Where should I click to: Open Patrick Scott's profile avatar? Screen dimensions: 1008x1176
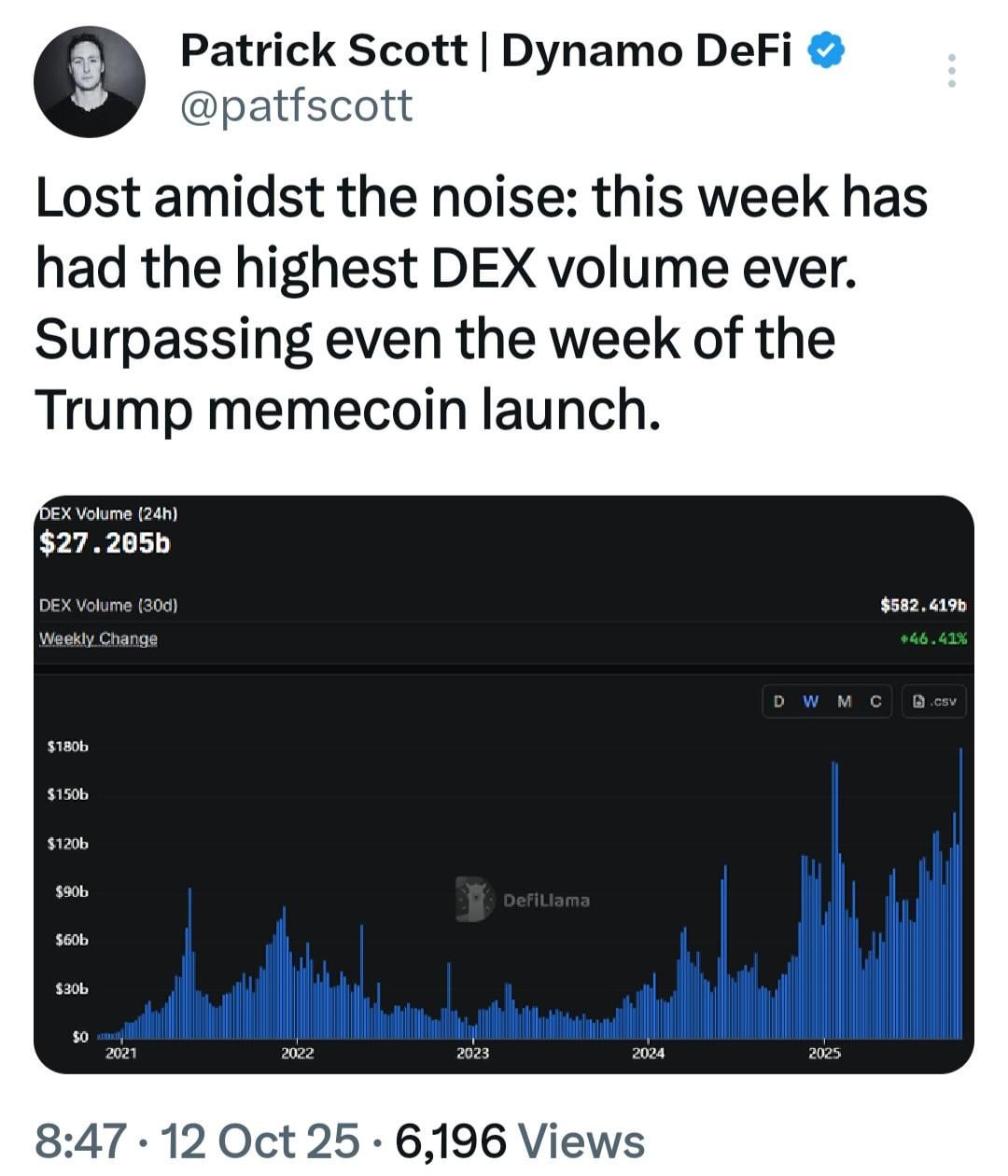(90, 82)
